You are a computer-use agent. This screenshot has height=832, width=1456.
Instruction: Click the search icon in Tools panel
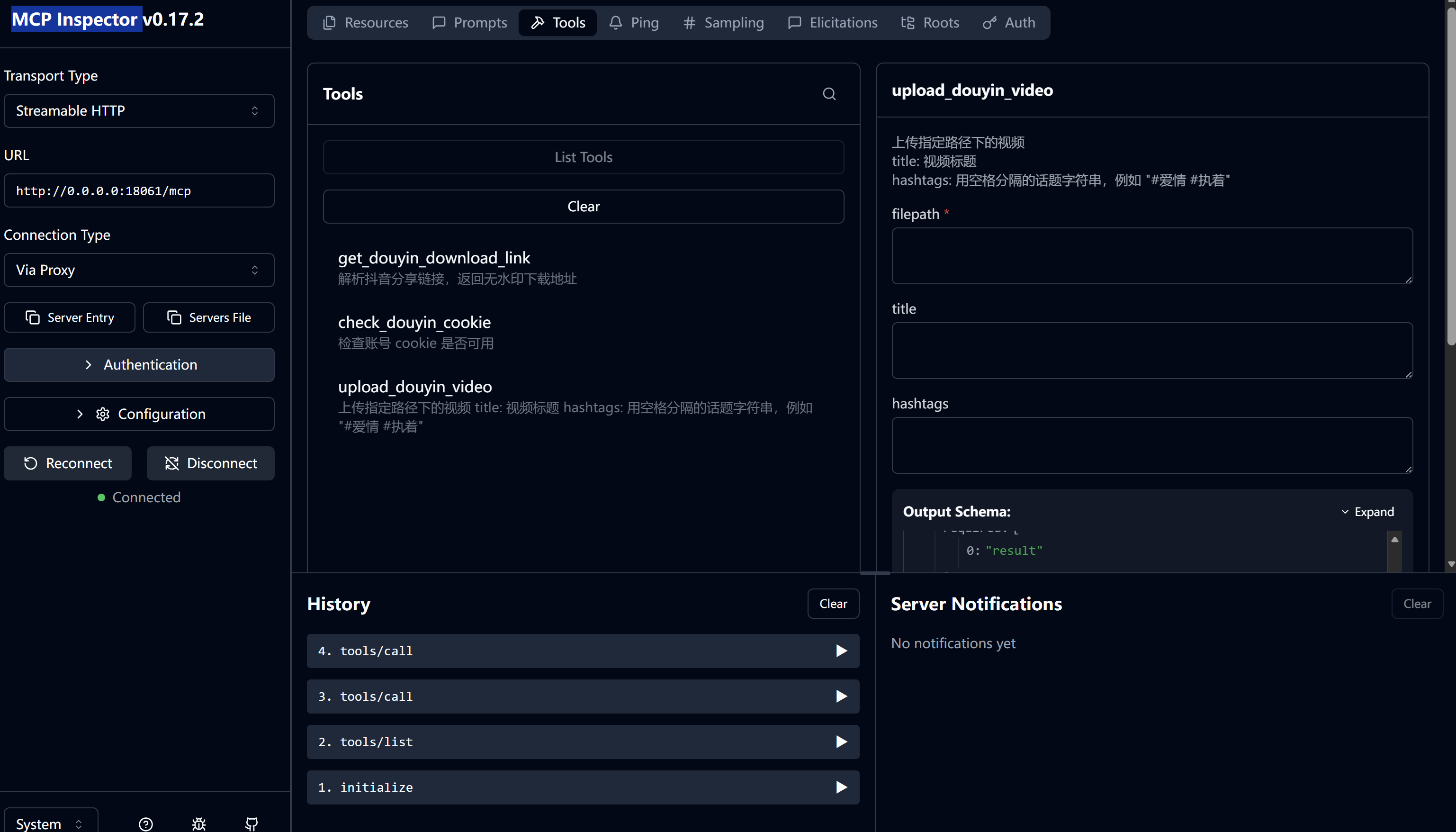(829, 94)
